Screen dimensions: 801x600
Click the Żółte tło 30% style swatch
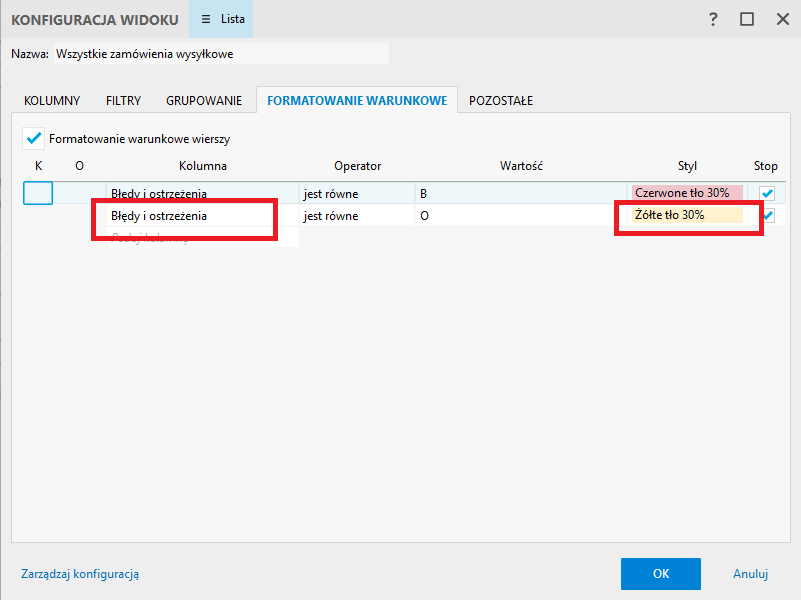point(686,215)
